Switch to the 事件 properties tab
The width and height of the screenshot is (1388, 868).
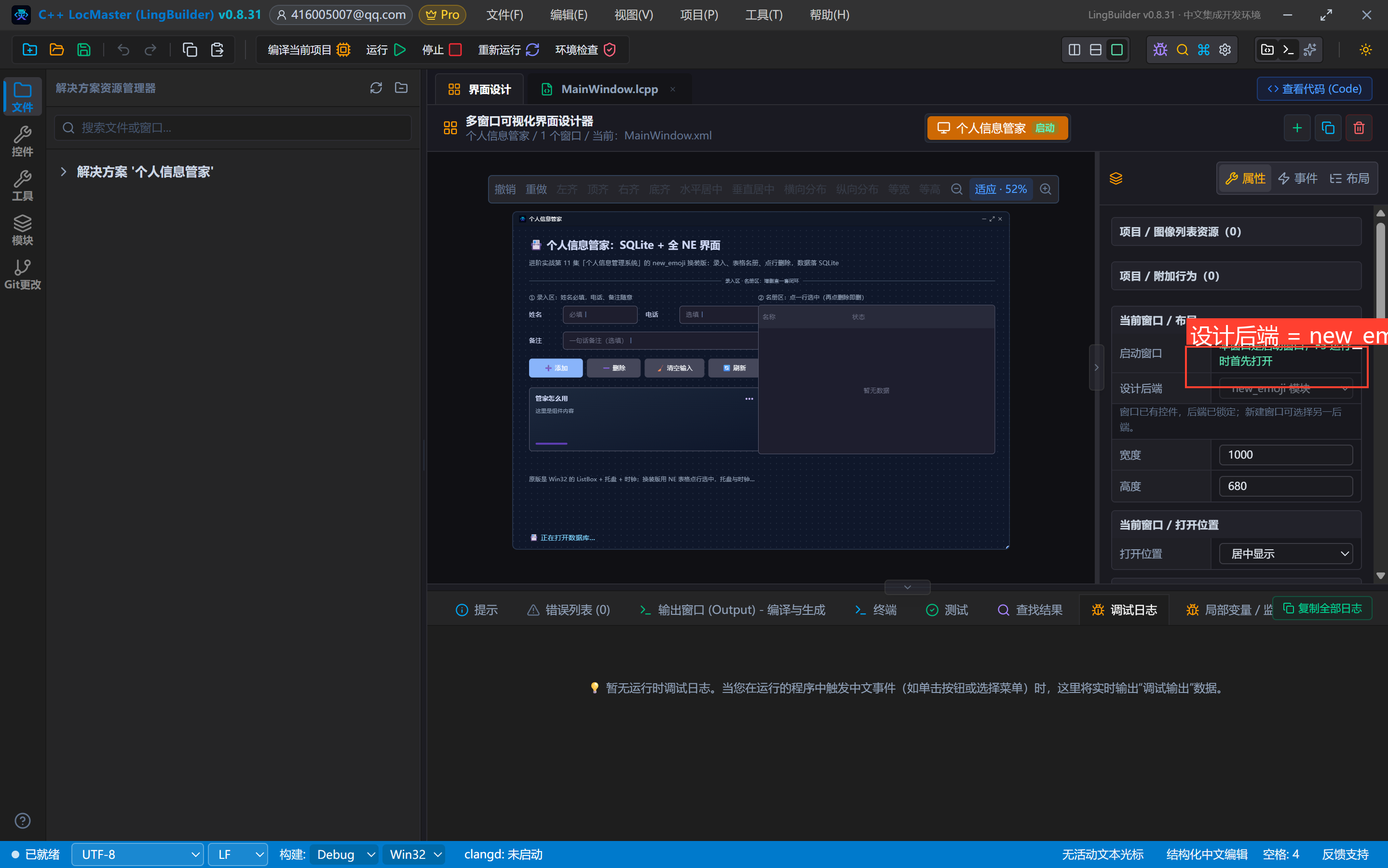point(1297,178)
